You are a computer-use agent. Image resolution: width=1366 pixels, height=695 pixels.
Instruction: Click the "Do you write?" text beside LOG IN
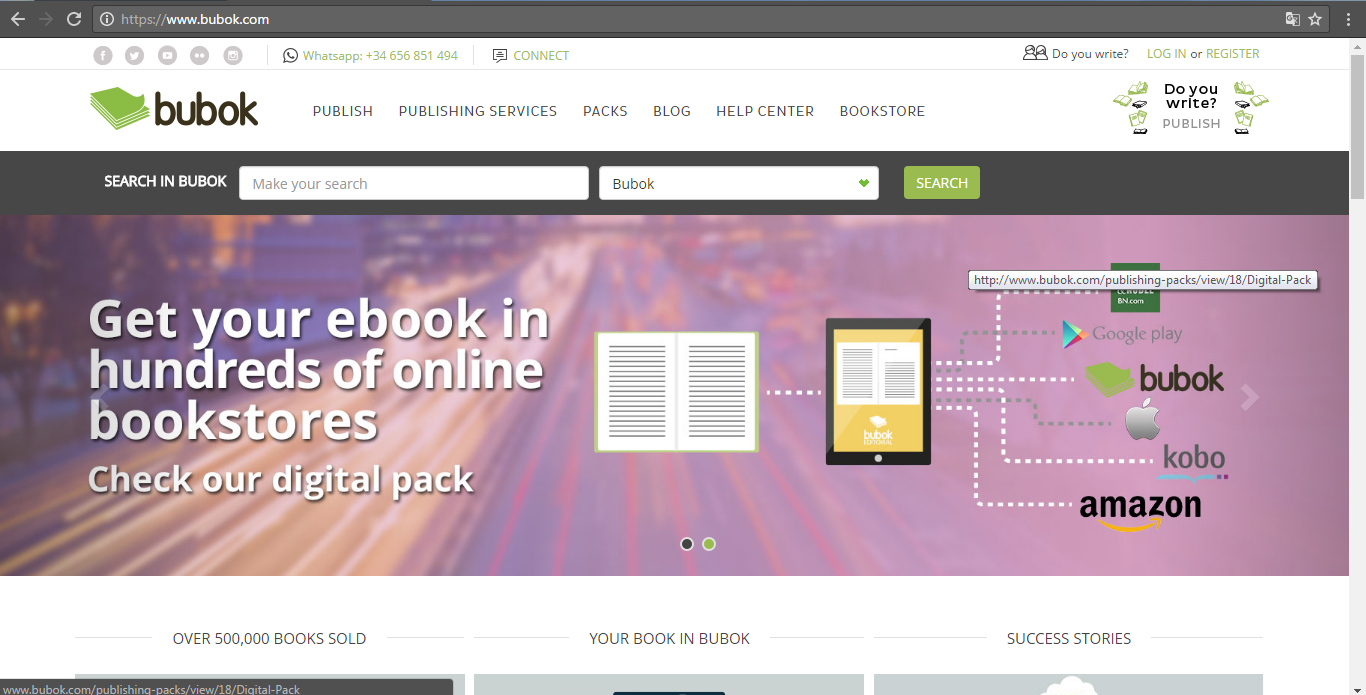click(1090, 54)
